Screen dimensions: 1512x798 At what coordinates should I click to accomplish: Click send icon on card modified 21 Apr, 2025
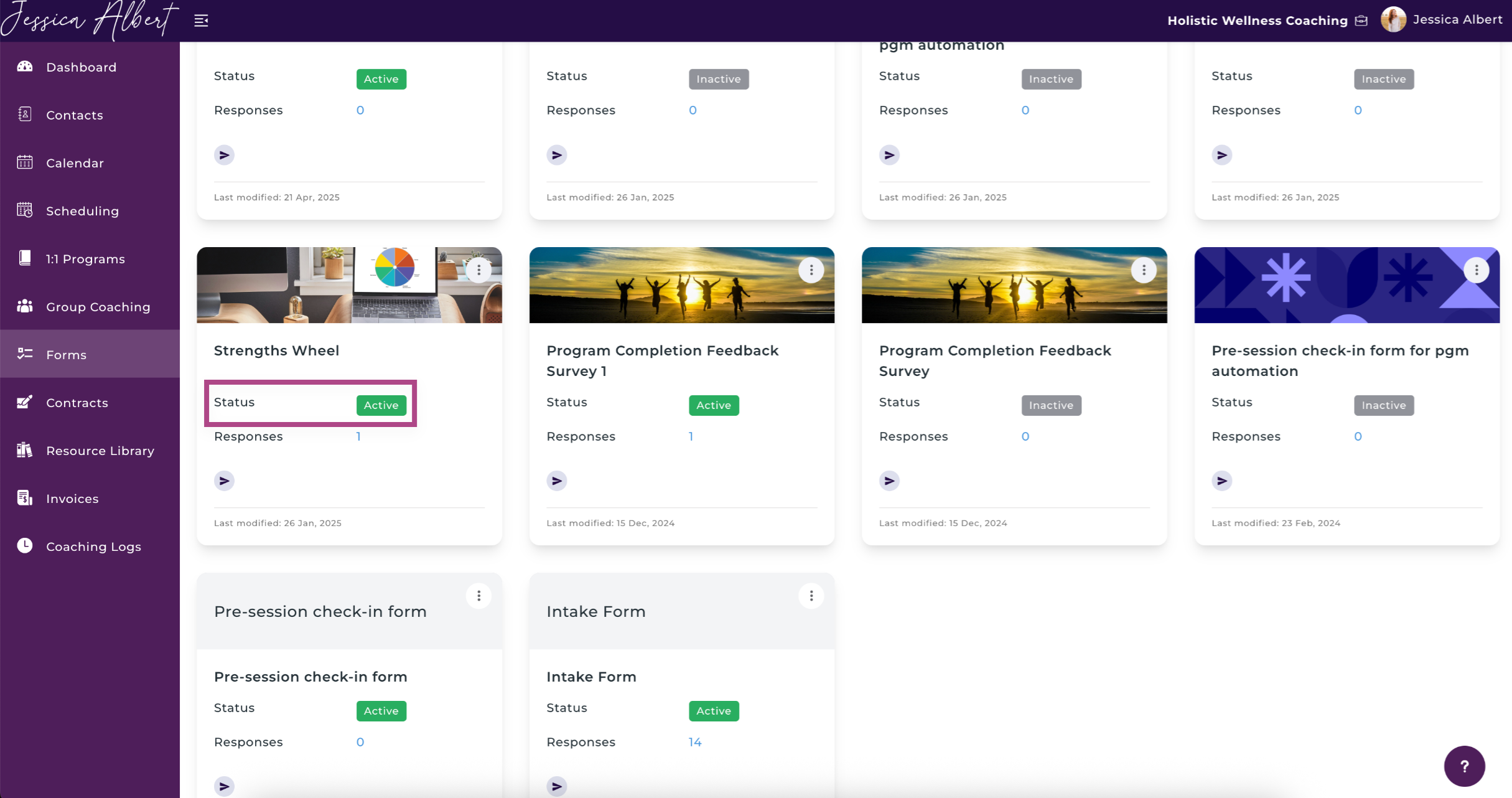pos(224,154)
